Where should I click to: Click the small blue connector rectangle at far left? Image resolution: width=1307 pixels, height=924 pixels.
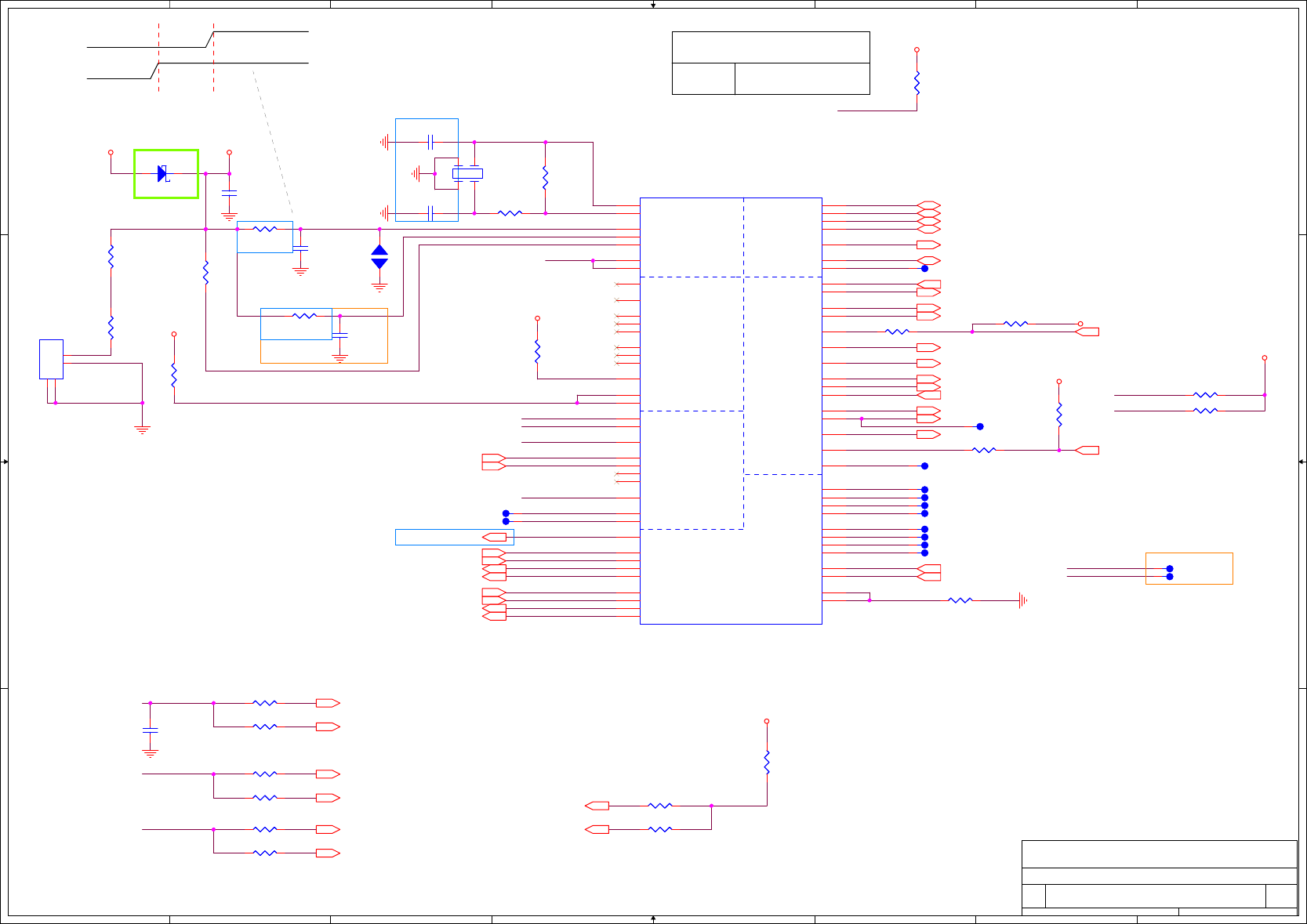pos(51,359)
